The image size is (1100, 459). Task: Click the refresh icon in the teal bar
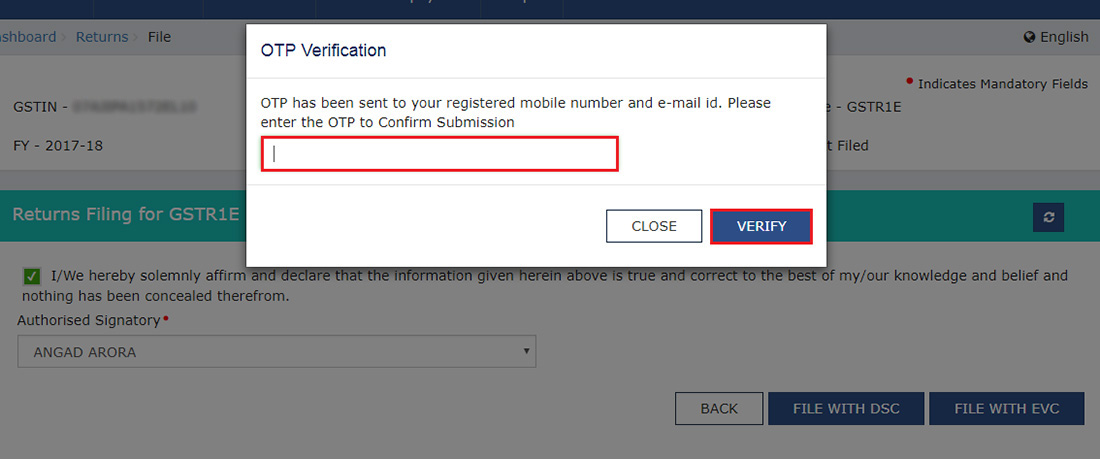tap(1048, 217)
